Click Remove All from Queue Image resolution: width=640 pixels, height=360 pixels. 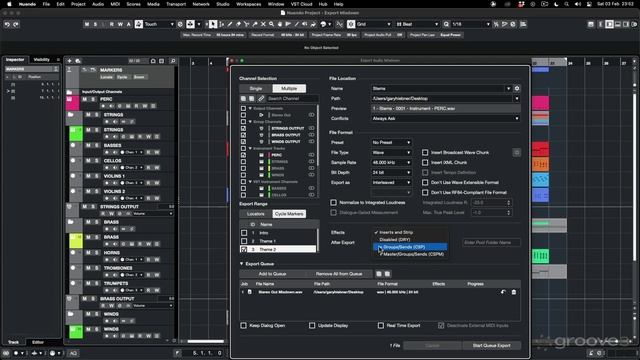(x=339, y=274)
